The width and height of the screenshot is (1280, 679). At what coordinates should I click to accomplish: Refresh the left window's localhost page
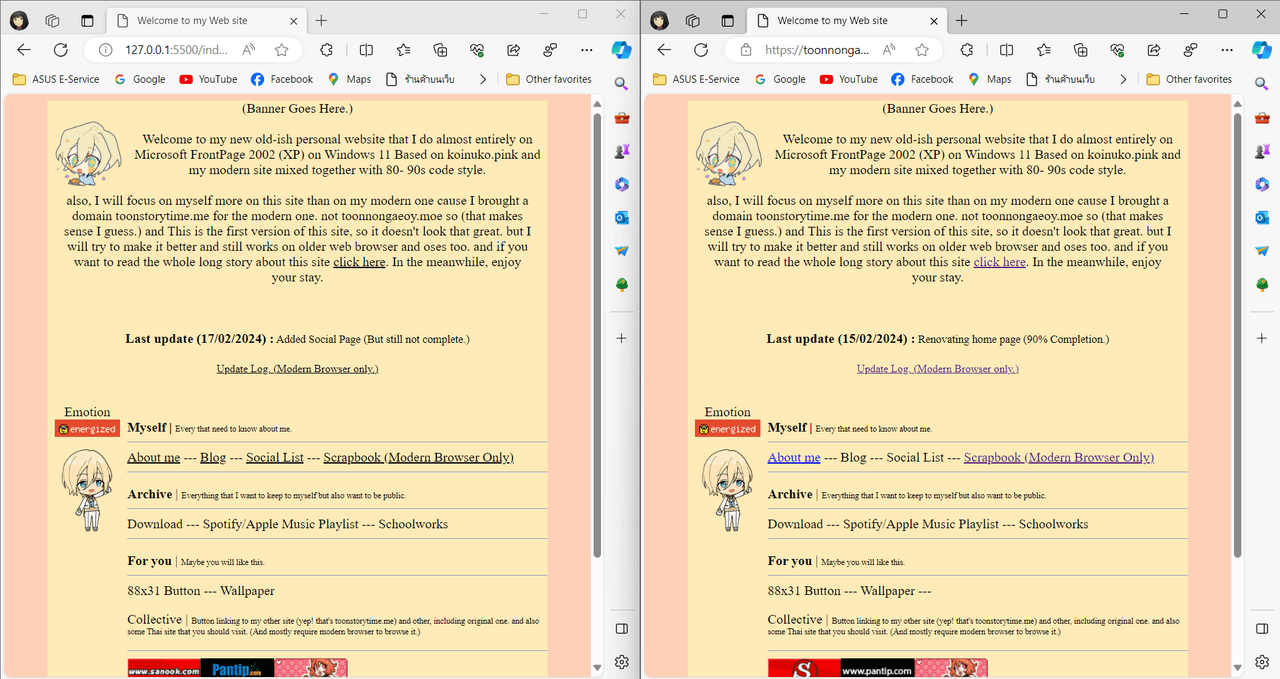point(61,50)
